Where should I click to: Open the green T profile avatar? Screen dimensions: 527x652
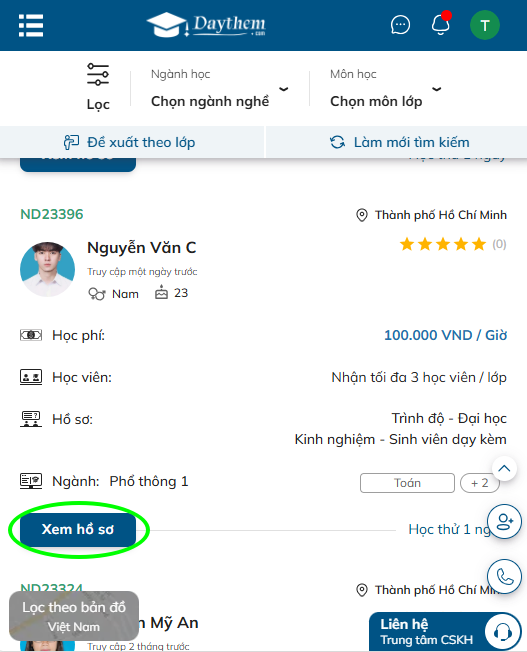click(485, 25)
